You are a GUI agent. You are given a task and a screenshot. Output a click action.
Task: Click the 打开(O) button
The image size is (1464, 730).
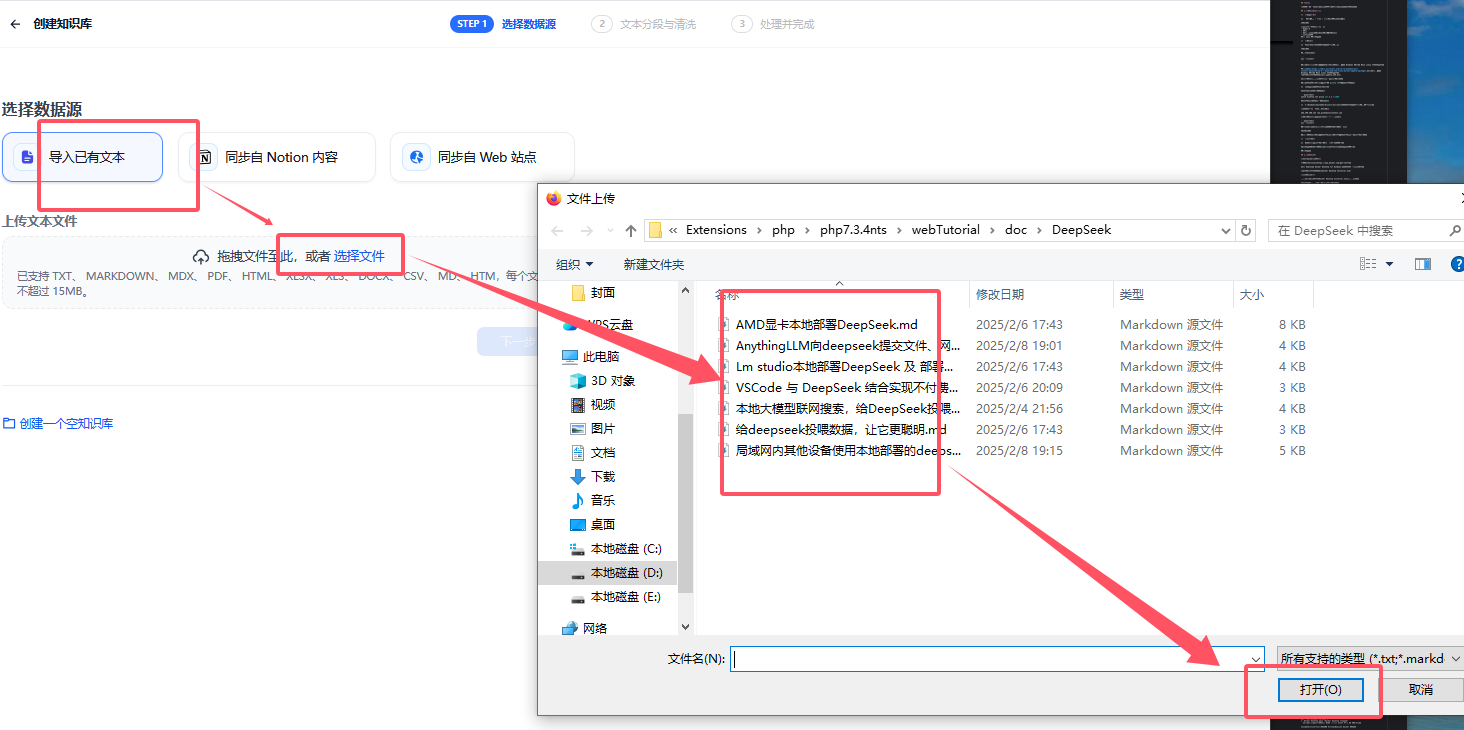pyautogui.click(x=1321, y=690)
